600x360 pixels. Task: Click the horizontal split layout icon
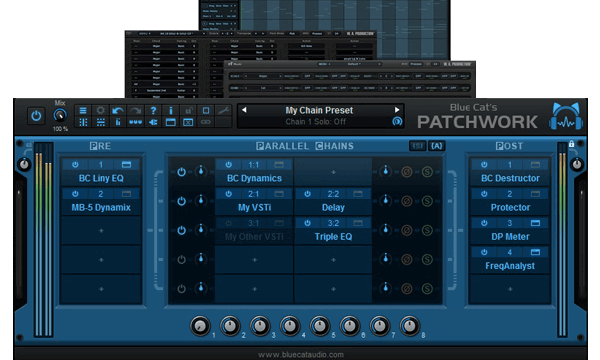(x=100, y=122)
